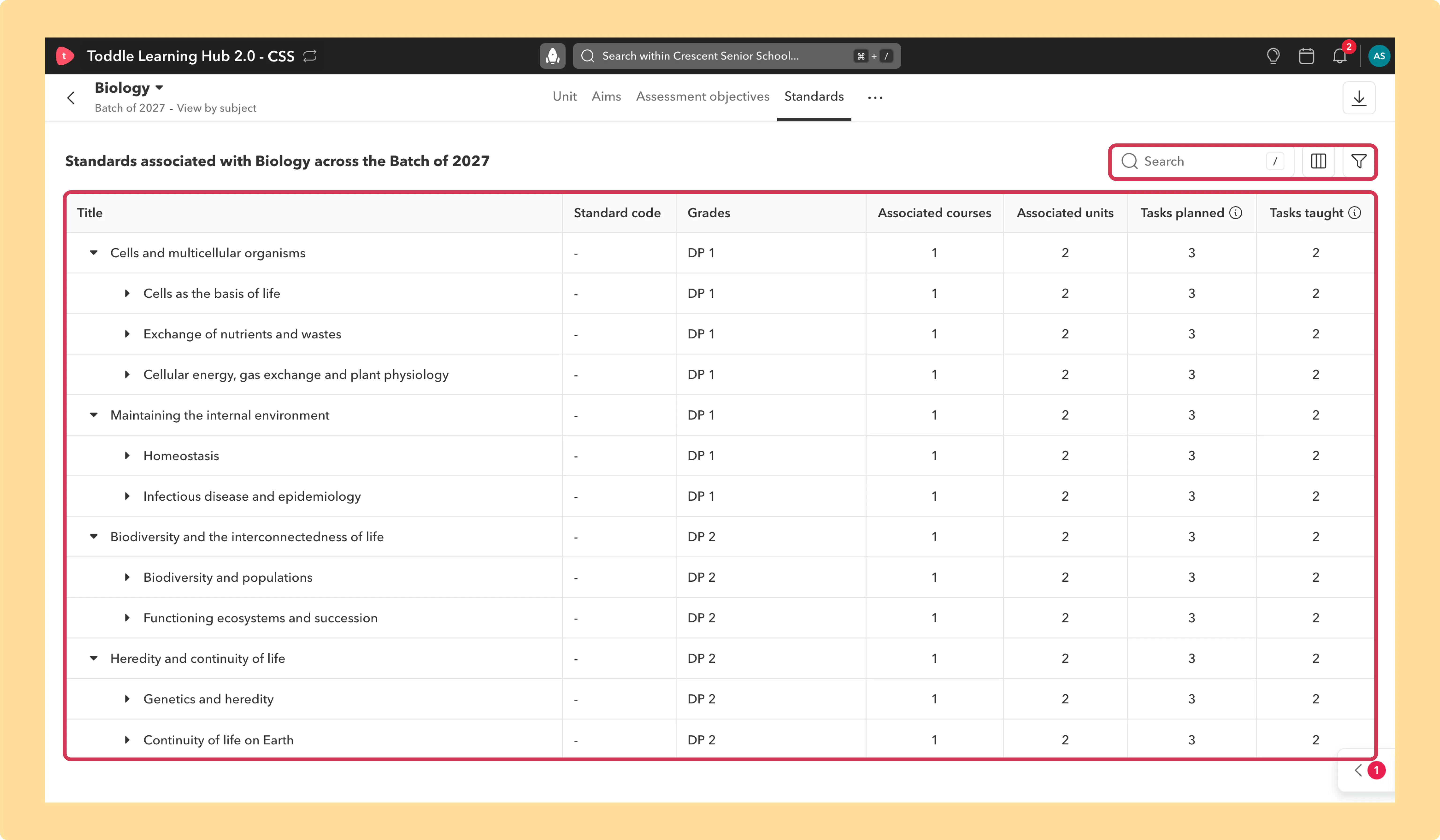Select the Standards tab

[x=814, y=97]
